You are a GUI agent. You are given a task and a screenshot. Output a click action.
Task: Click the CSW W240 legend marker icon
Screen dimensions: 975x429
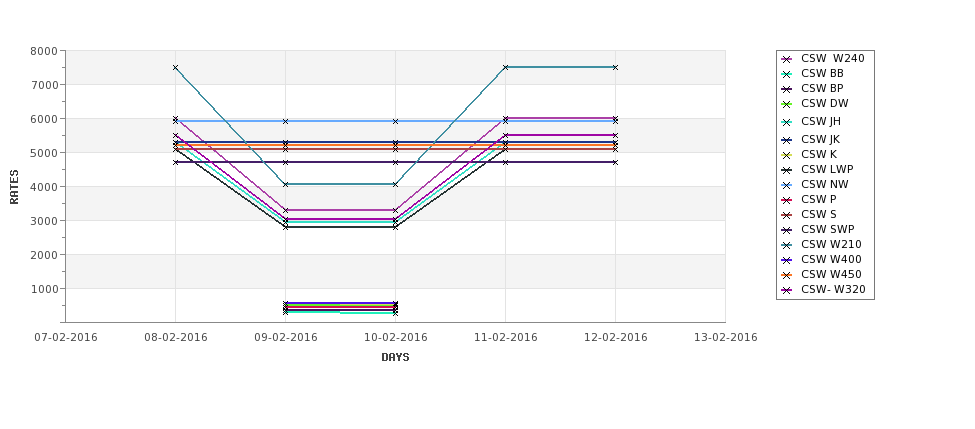pos(787,59)
